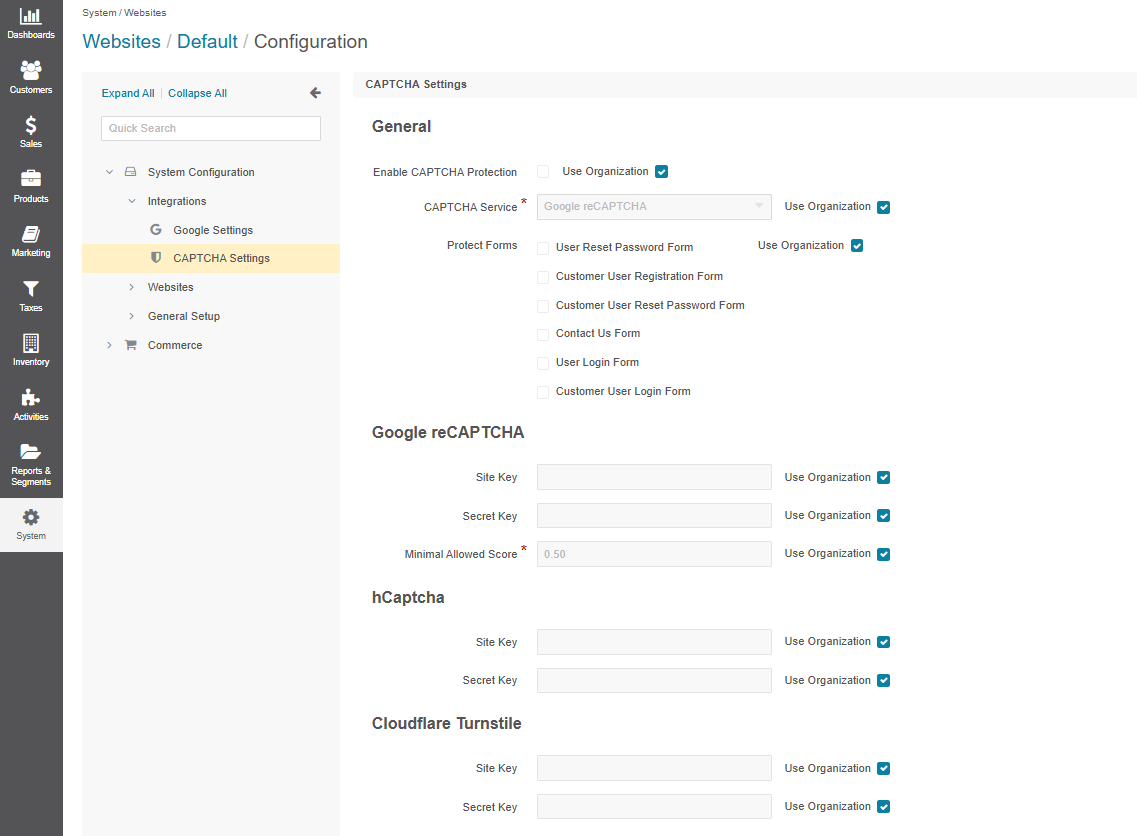Open the Inventory building icon
This screenshot has height=836, width=1137.
click(x=31, y=343)
